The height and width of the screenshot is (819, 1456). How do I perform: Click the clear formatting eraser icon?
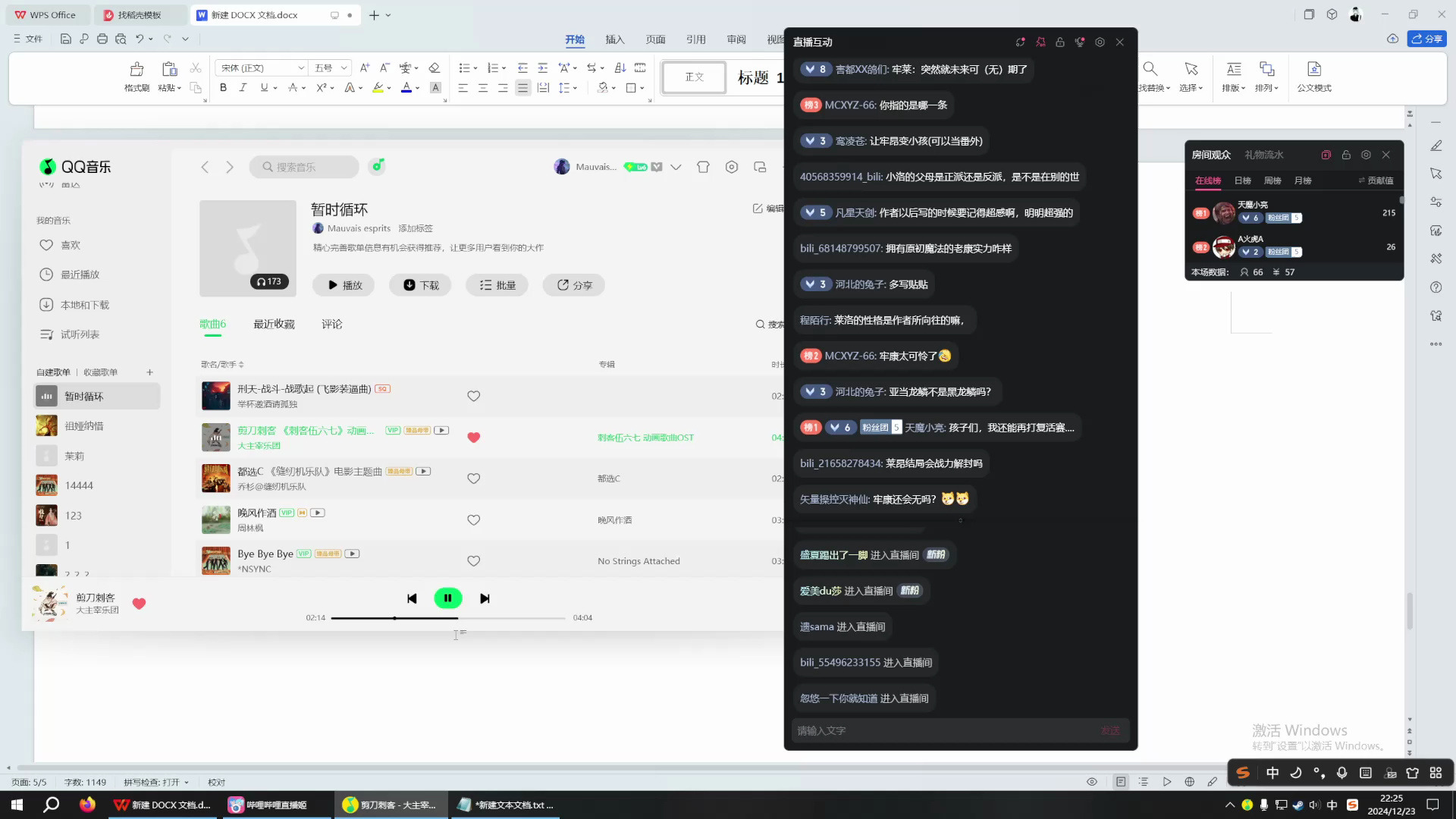tap(434, 67)
